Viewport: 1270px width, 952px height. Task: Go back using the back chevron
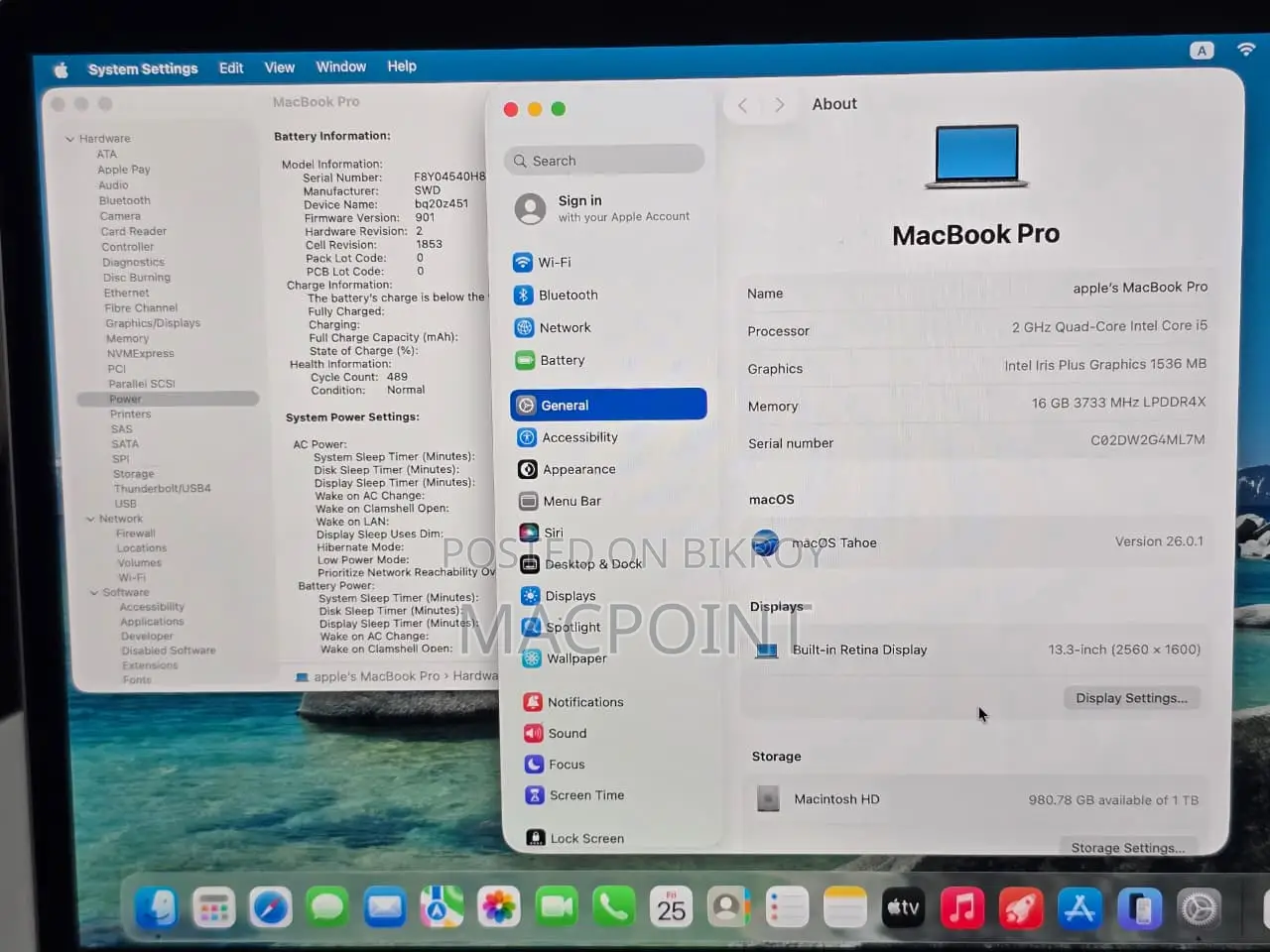(x=742, y=105)
